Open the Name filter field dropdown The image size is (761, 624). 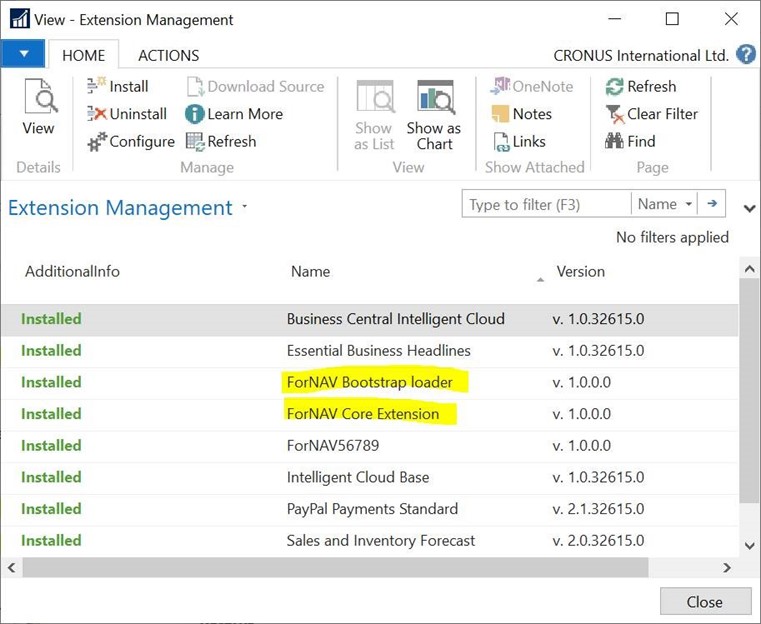(664, 204)
